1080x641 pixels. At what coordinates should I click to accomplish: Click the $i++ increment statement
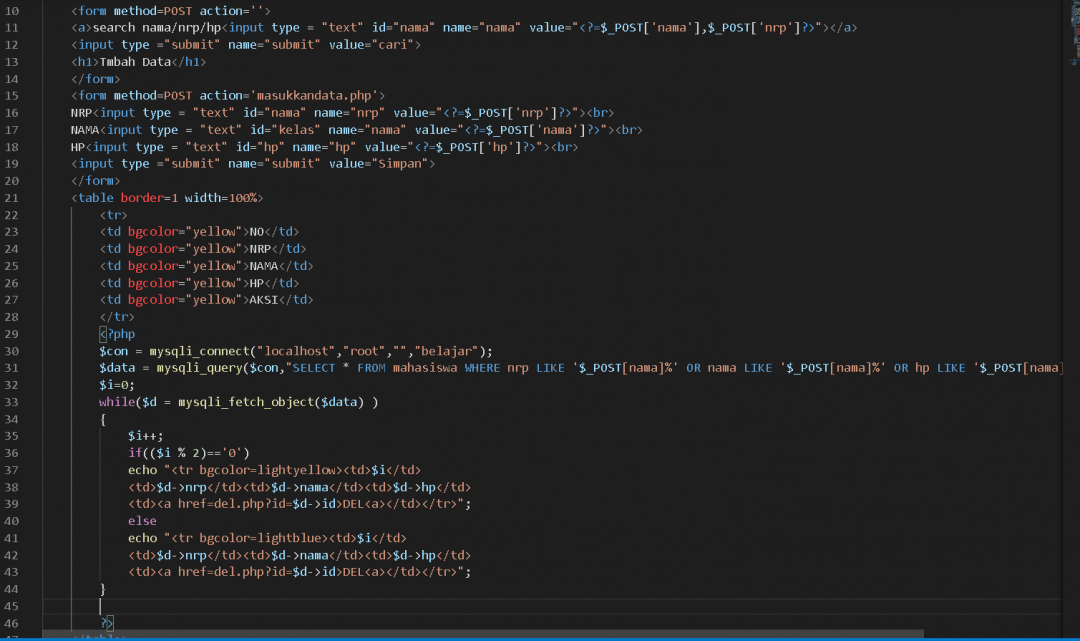(146, 436)
